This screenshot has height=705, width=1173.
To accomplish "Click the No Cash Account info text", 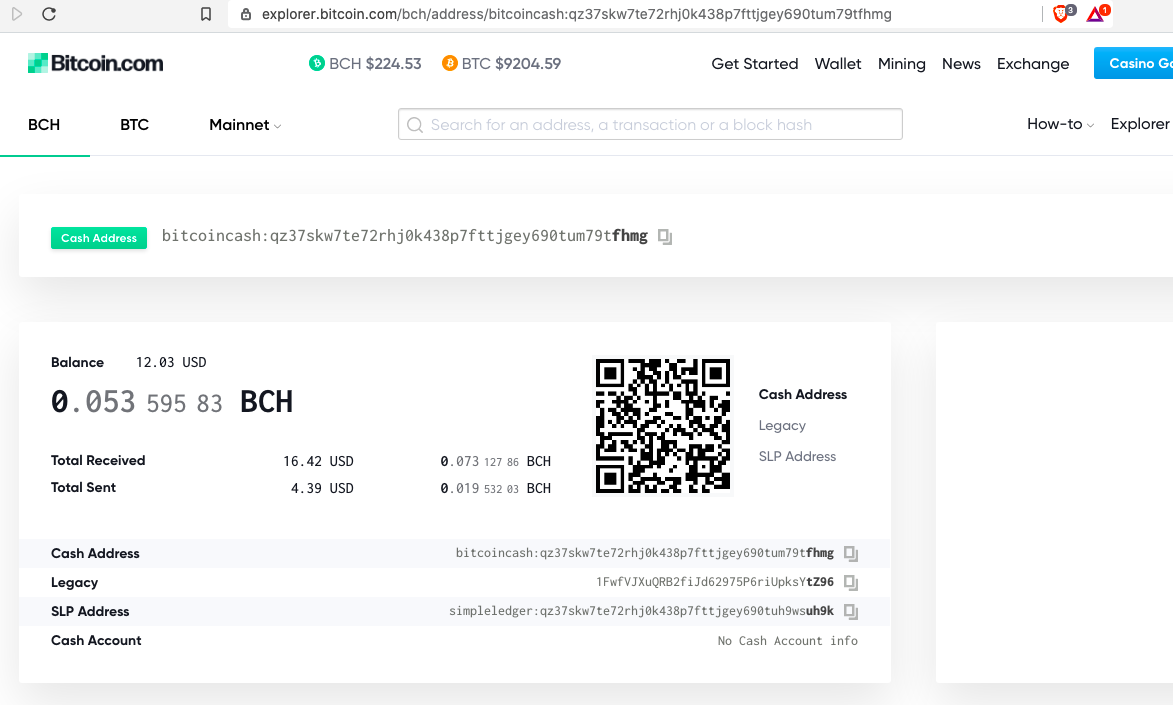I will pyautogui.click(x=788, y=641).
